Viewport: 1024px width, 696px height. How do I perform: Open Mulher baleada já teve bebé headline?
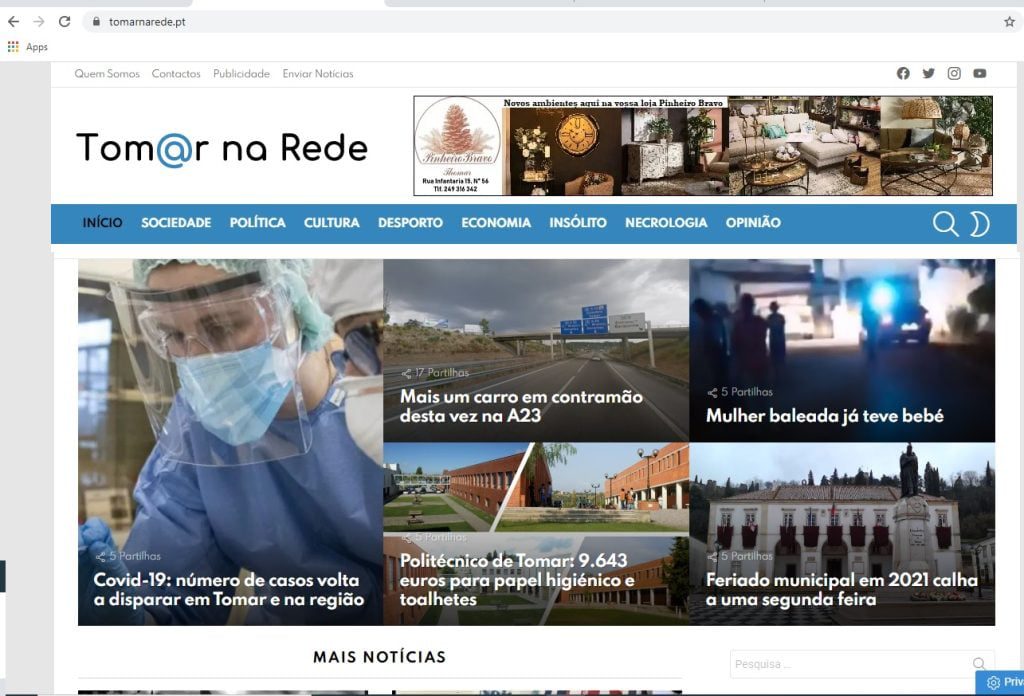pos(825,416)
